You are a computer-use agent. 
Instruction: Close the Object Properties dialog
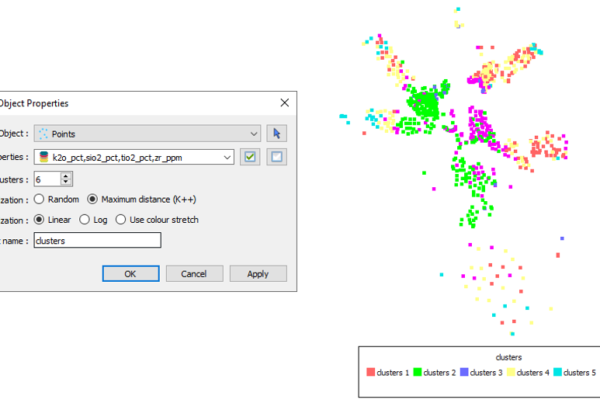pos(284,103)
